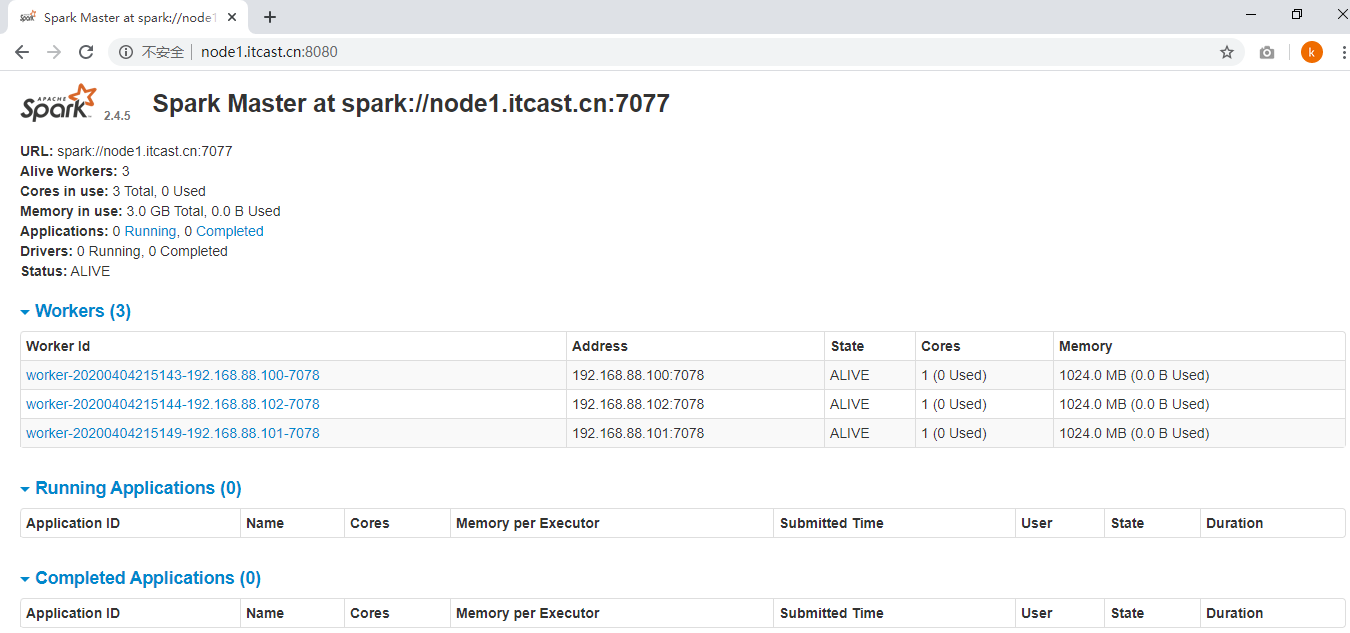The height and width of the screenshot is (633, 1350).
Task: Click the browser Forward arrow
Action: tap(54, 52)
